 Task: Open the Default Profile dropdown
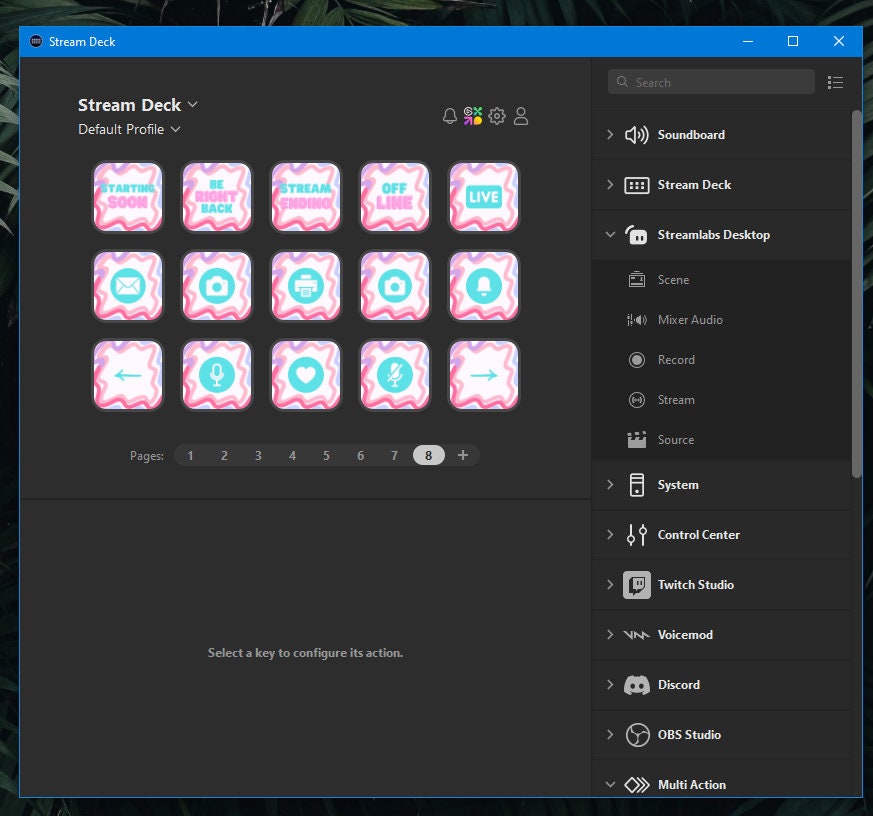coord(130,129)
